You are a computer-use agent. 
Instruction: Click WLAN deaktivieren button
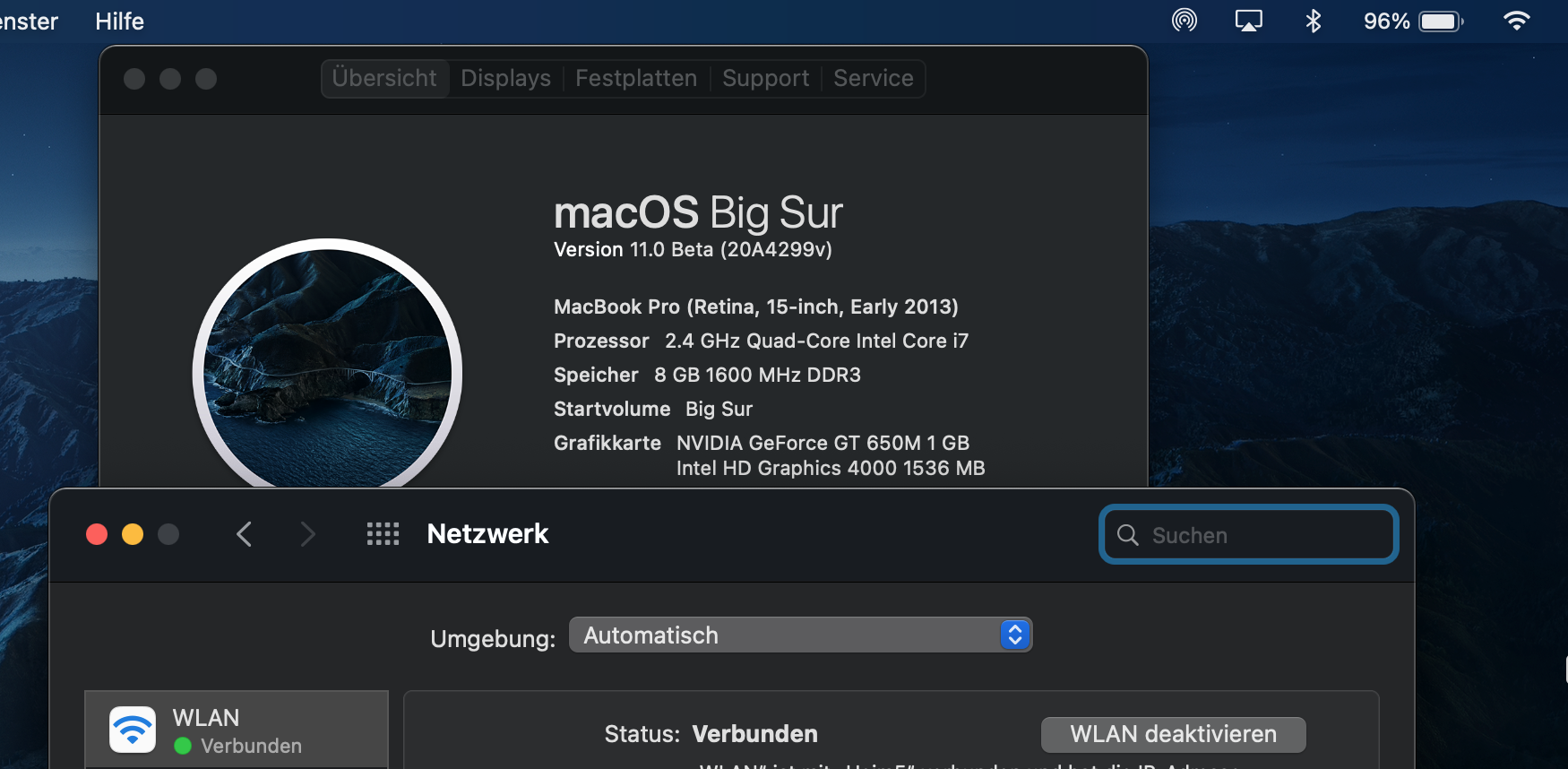1173,734
